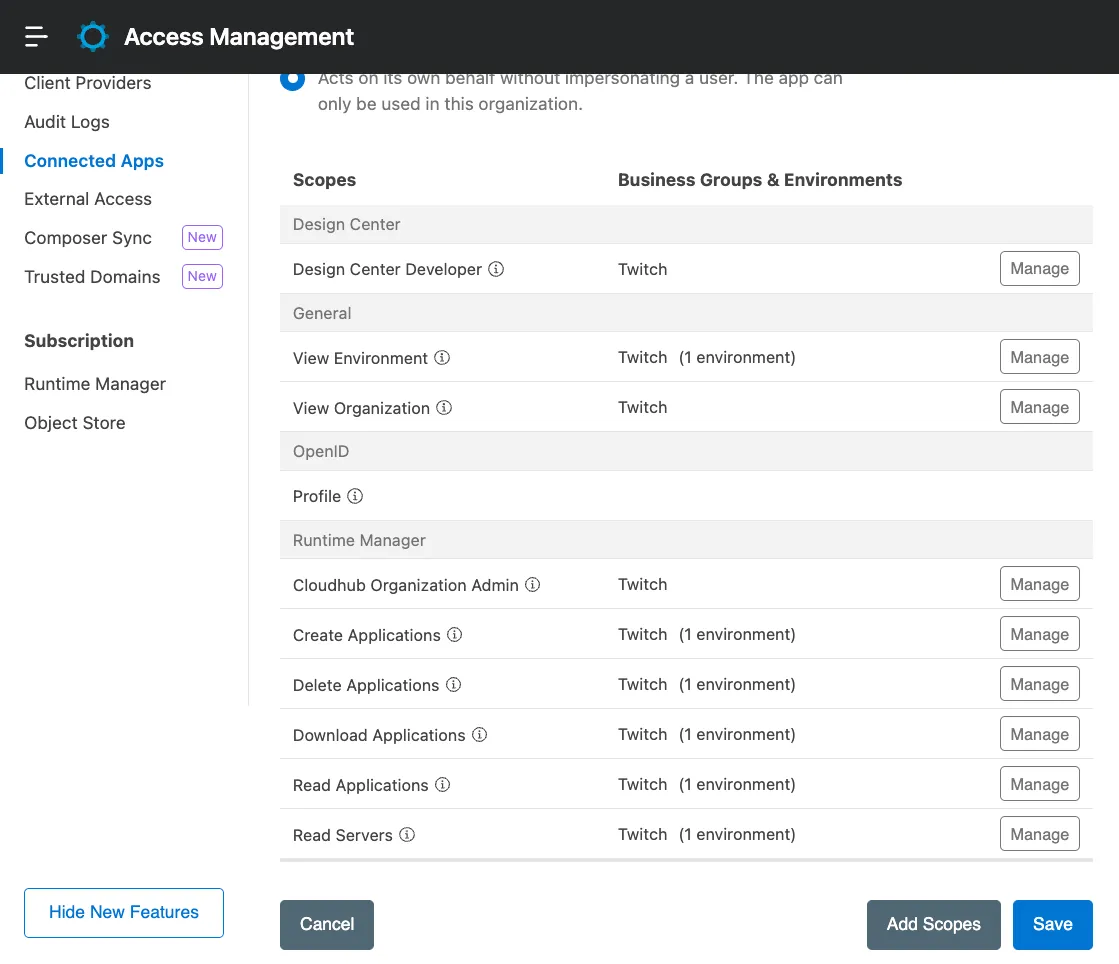The width and height of the screenshot is (1119, 964).
Task: Click Hide New Features button
Action: pos(123,912)
